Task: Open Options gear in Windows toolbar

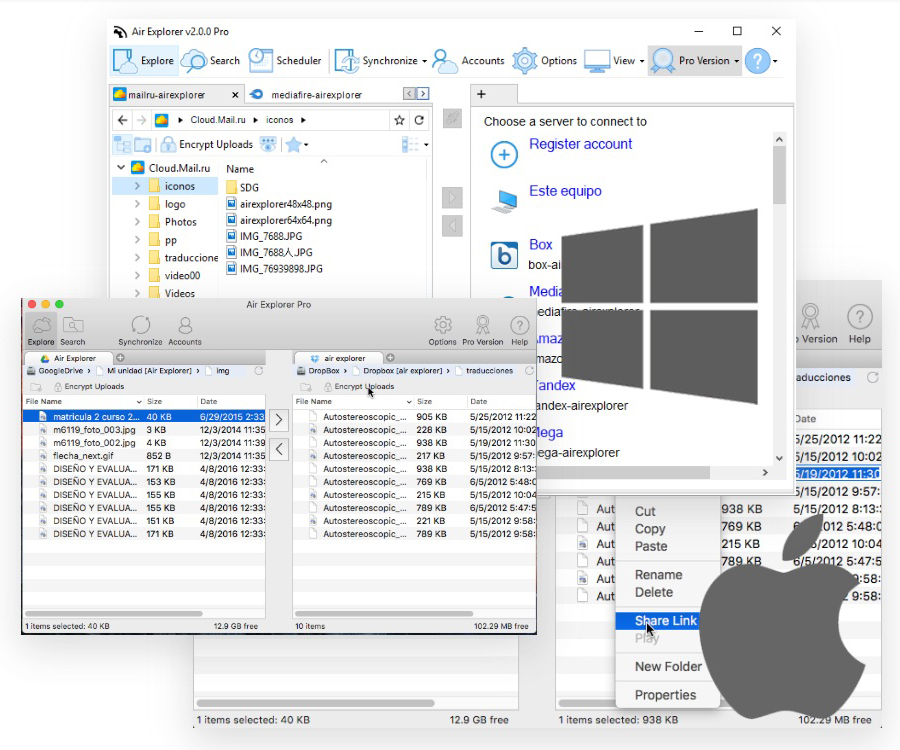Action: click(525, 60)
